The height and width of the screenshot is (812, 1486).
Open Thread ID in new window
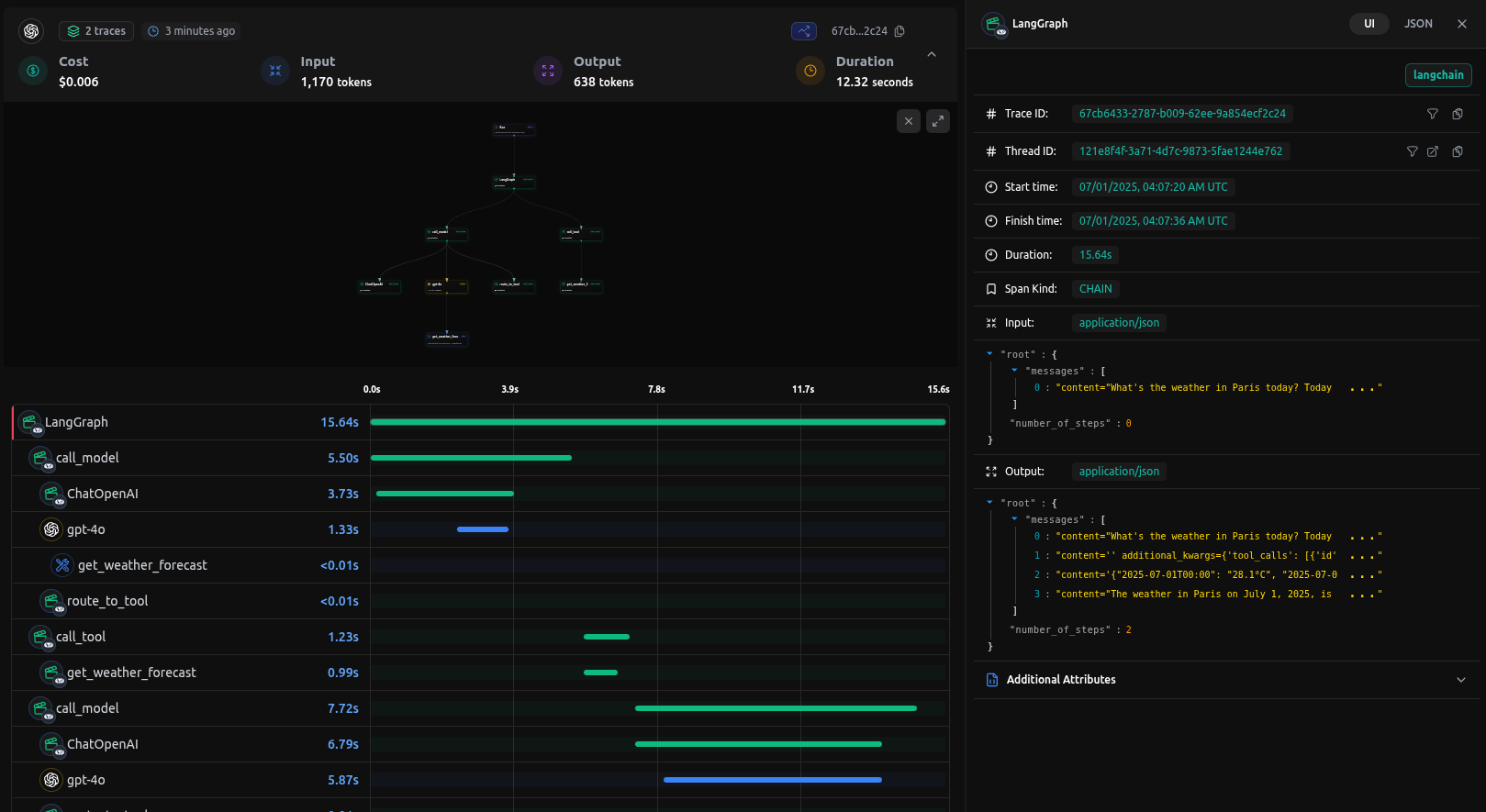(1433, 151)
